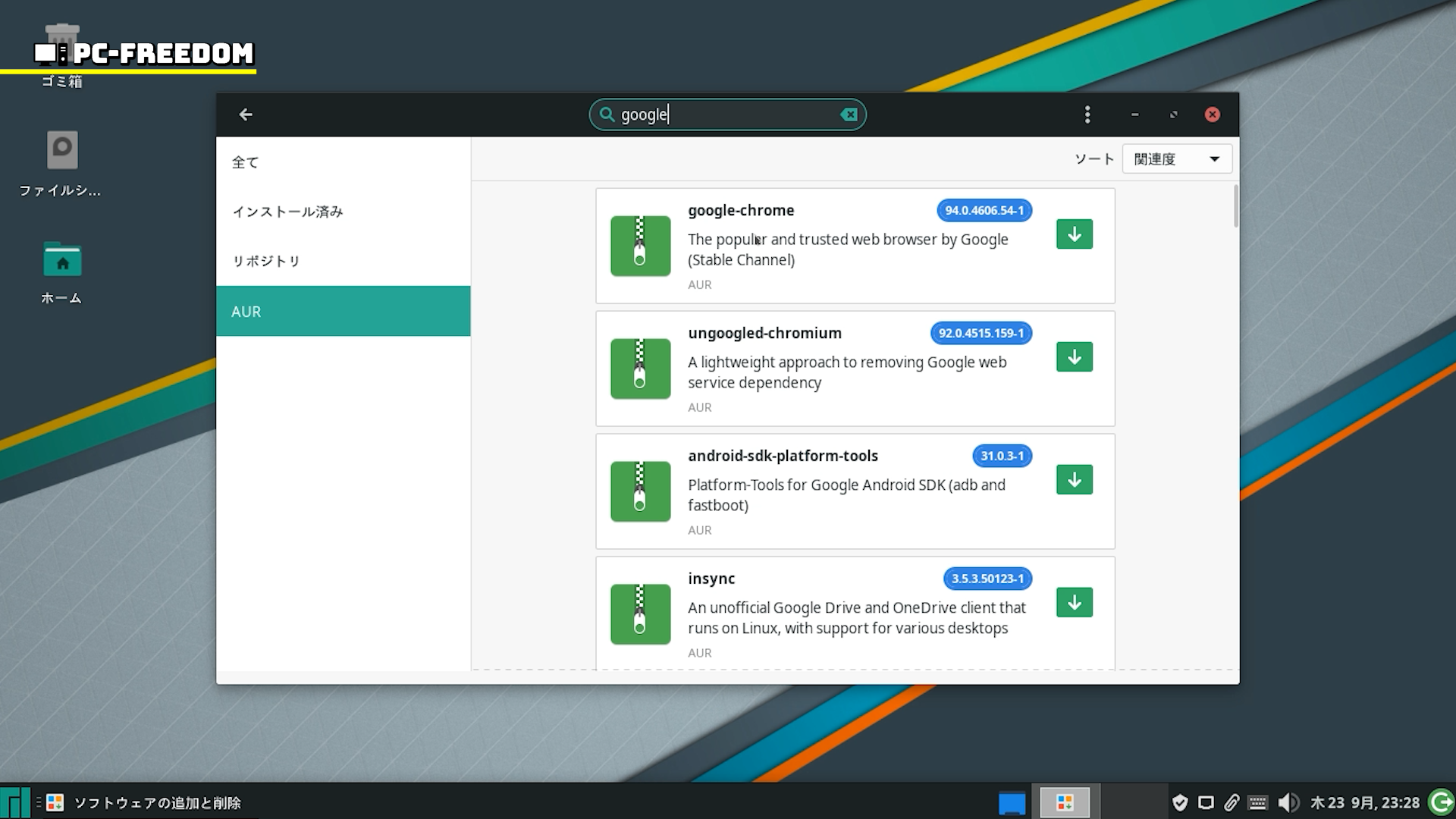Select the AUR category

pos(343,311)
